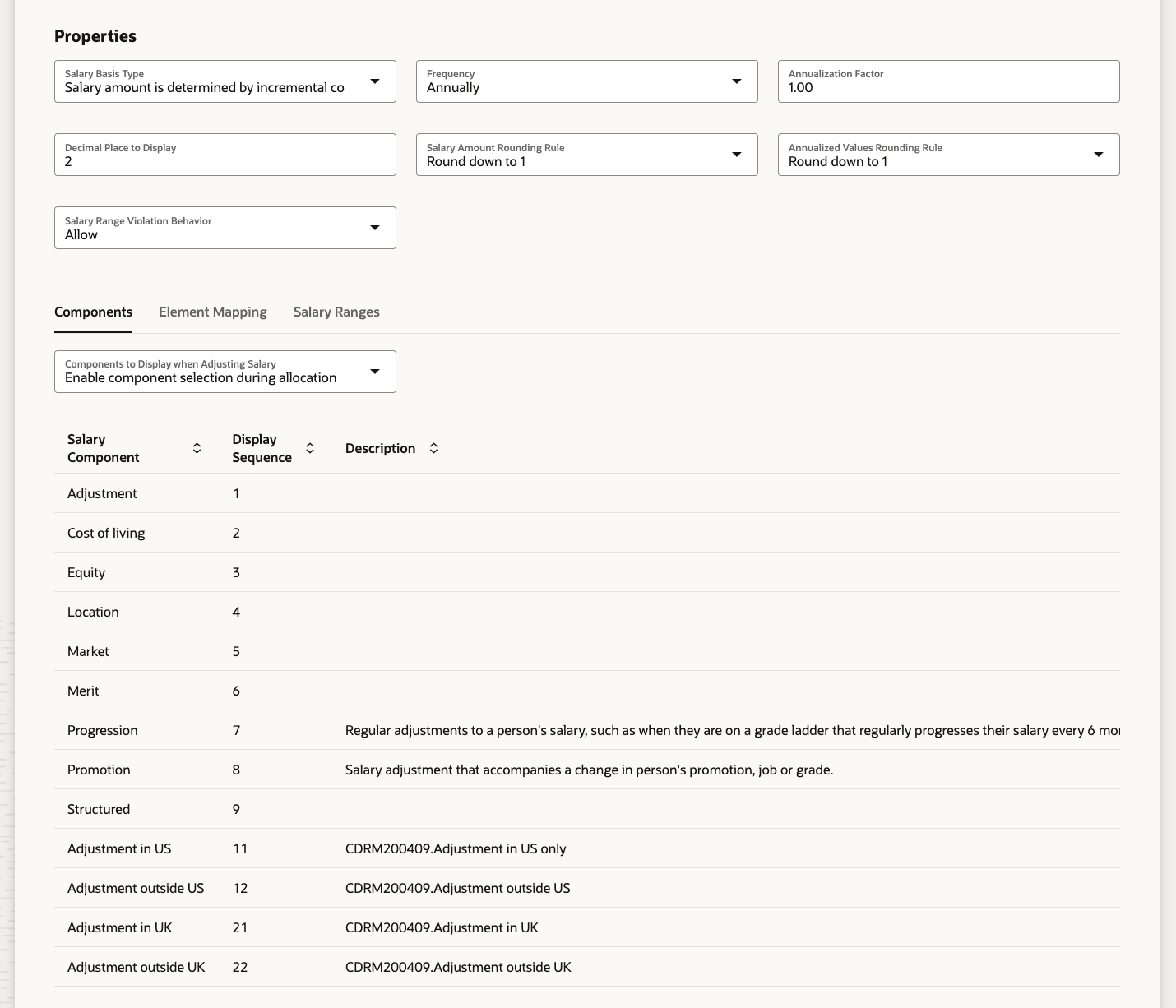This screenshot has height=1008, width=1176.
Task: Click the Annualization Factor field
Action: coord(948,81)
